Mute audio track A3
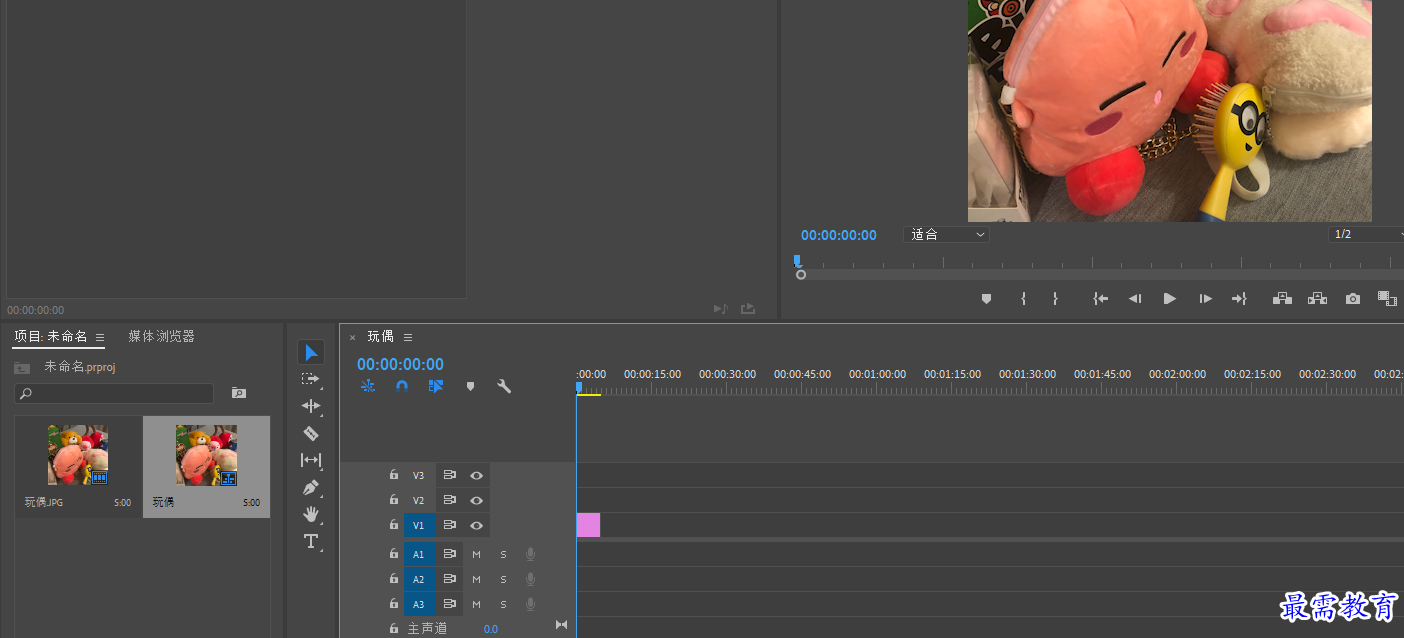Viewport: 1404px width, 638px height. point(477,604)
